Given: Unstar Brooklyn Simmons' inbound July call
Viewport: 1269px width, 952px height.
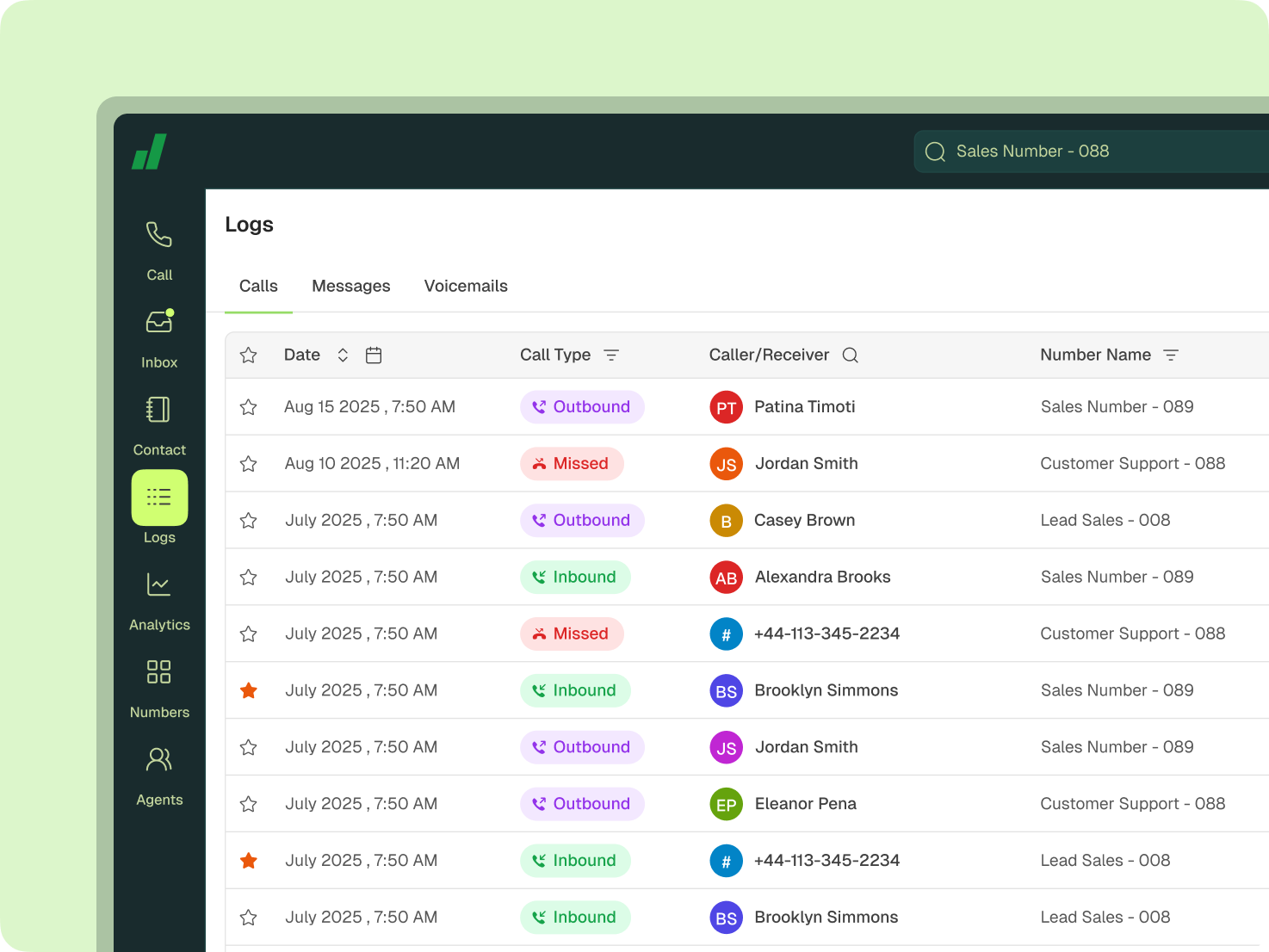Looking at the screenshot, I should [x=249, y=690].
